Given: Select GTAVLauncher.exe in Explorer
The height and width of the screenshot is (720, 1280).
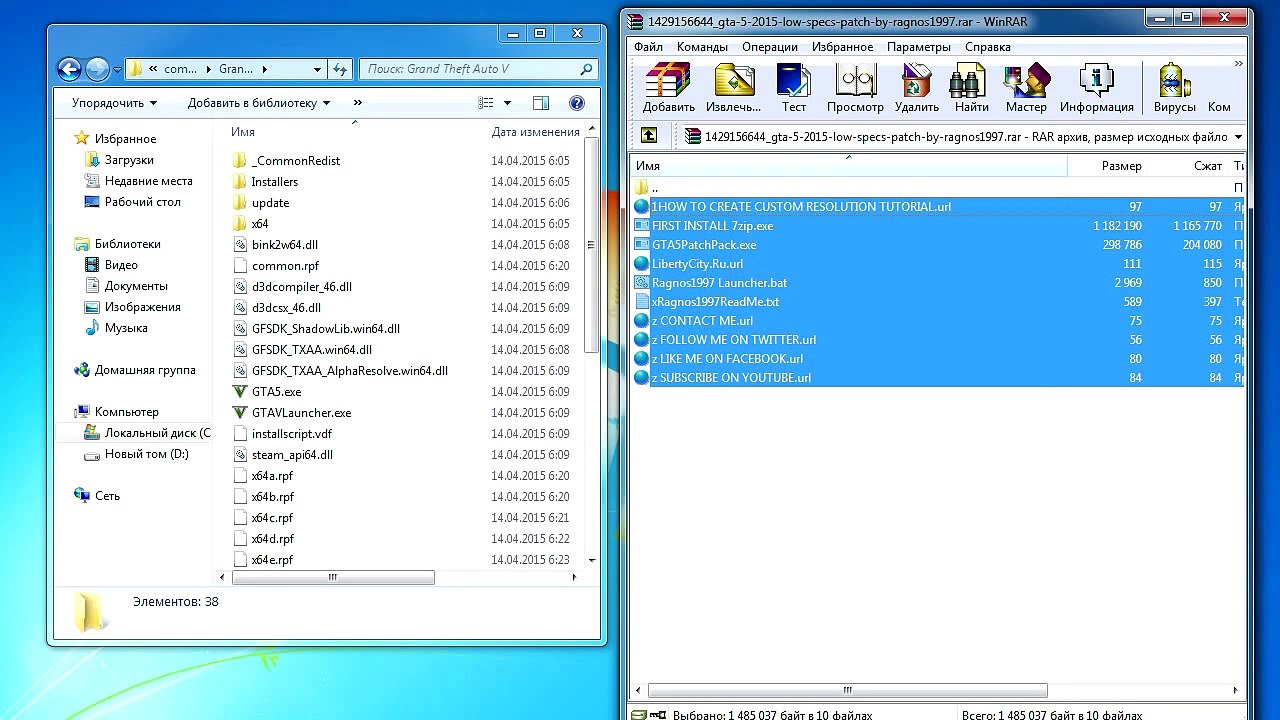Looking at the screenshot, I should [302, 413].
